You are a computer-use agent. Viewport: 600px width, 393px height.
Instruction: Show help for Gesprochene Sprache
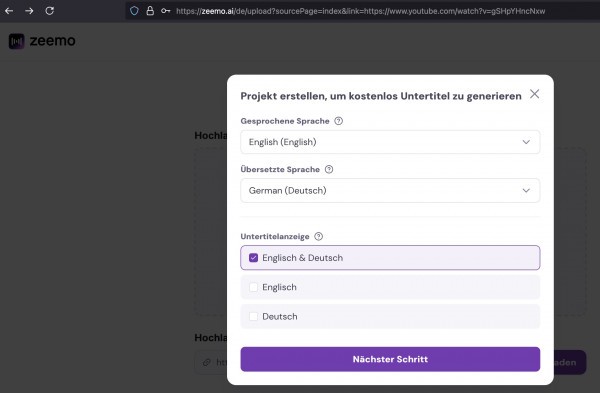338,121
